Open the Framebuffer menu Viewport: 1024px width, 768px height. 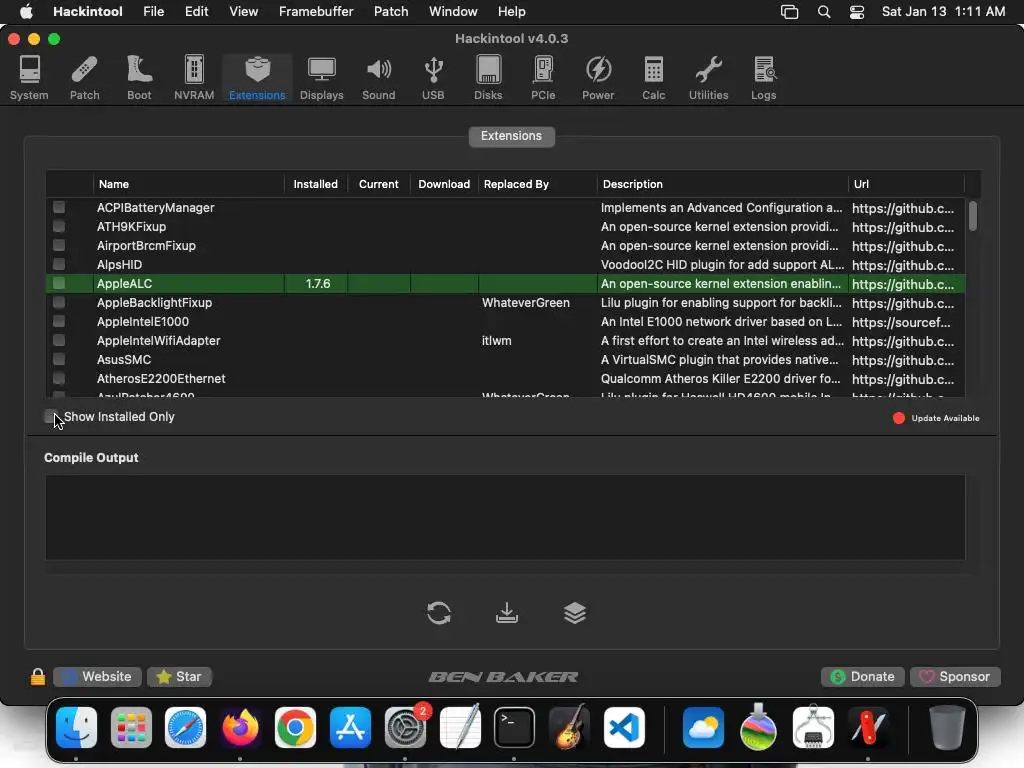pyautogui.click(x=316, y=12)
